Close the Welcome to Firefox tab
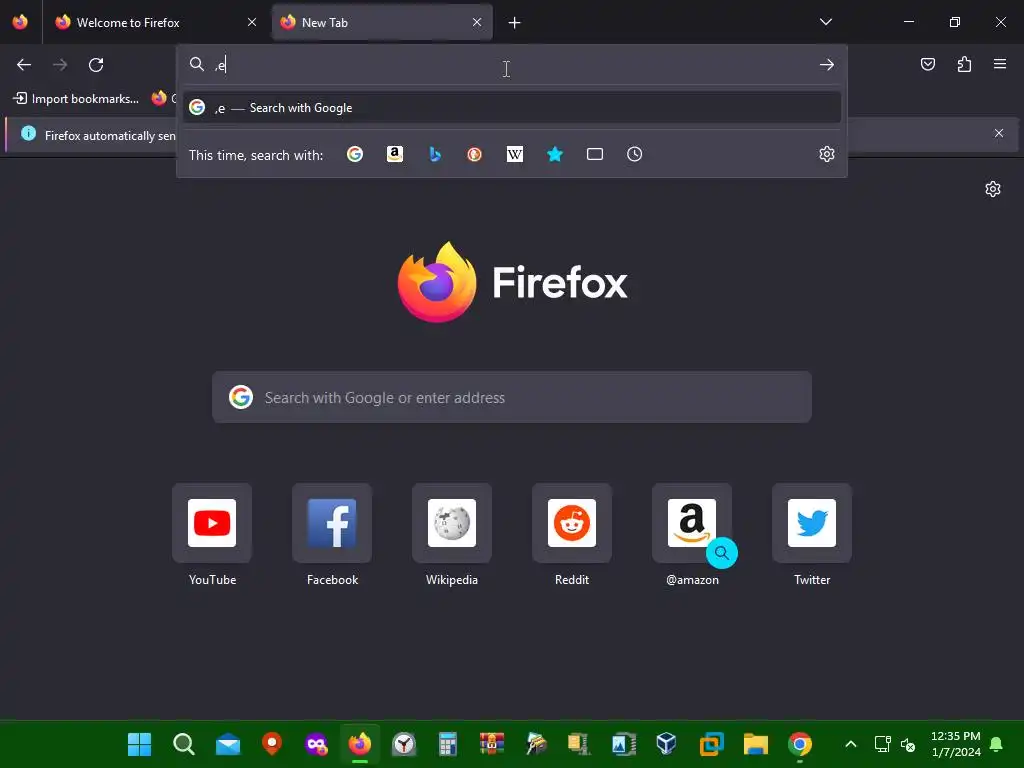The width and height of the screenshot is (1024, 768). pos(251,22)
